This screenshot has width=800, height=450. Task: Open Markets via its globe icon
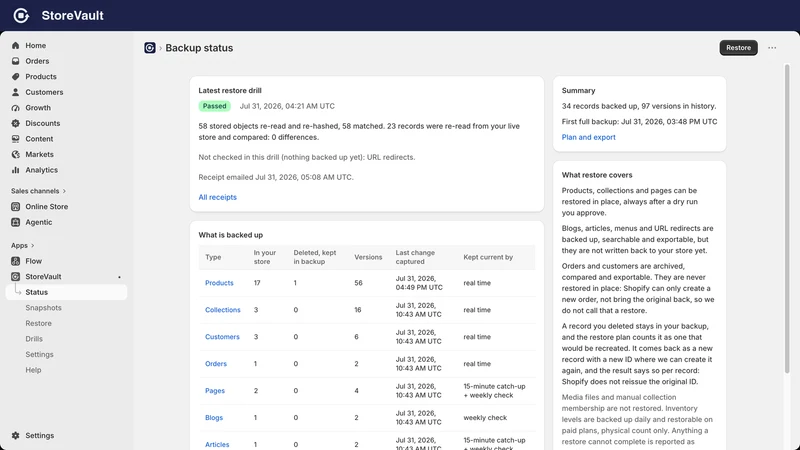click(15, 154)
